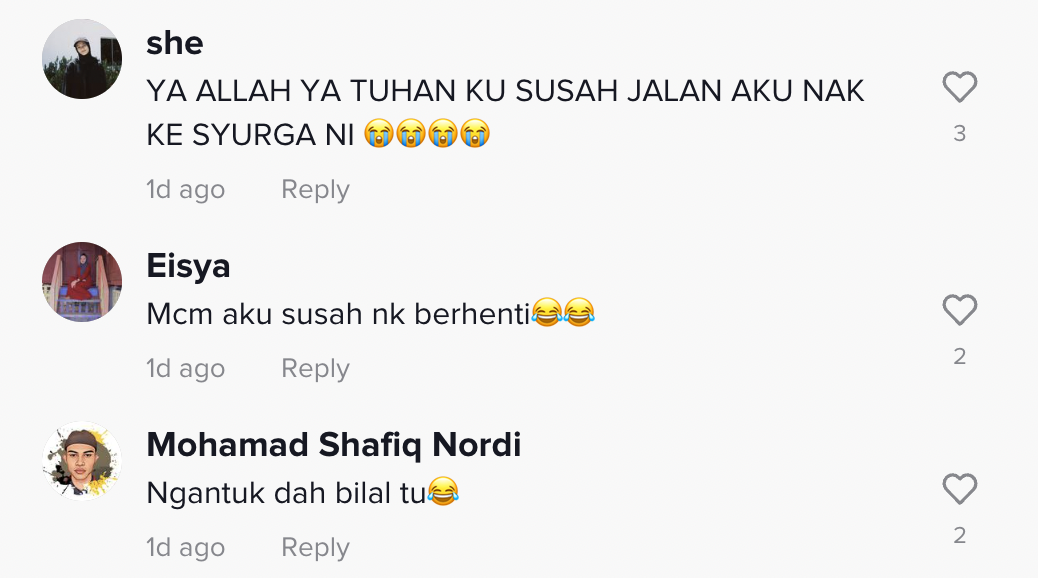View Mohamad Shafiq Nordi's cartoon avatar
The image size is (1038, 578).
tap(82, 461)
